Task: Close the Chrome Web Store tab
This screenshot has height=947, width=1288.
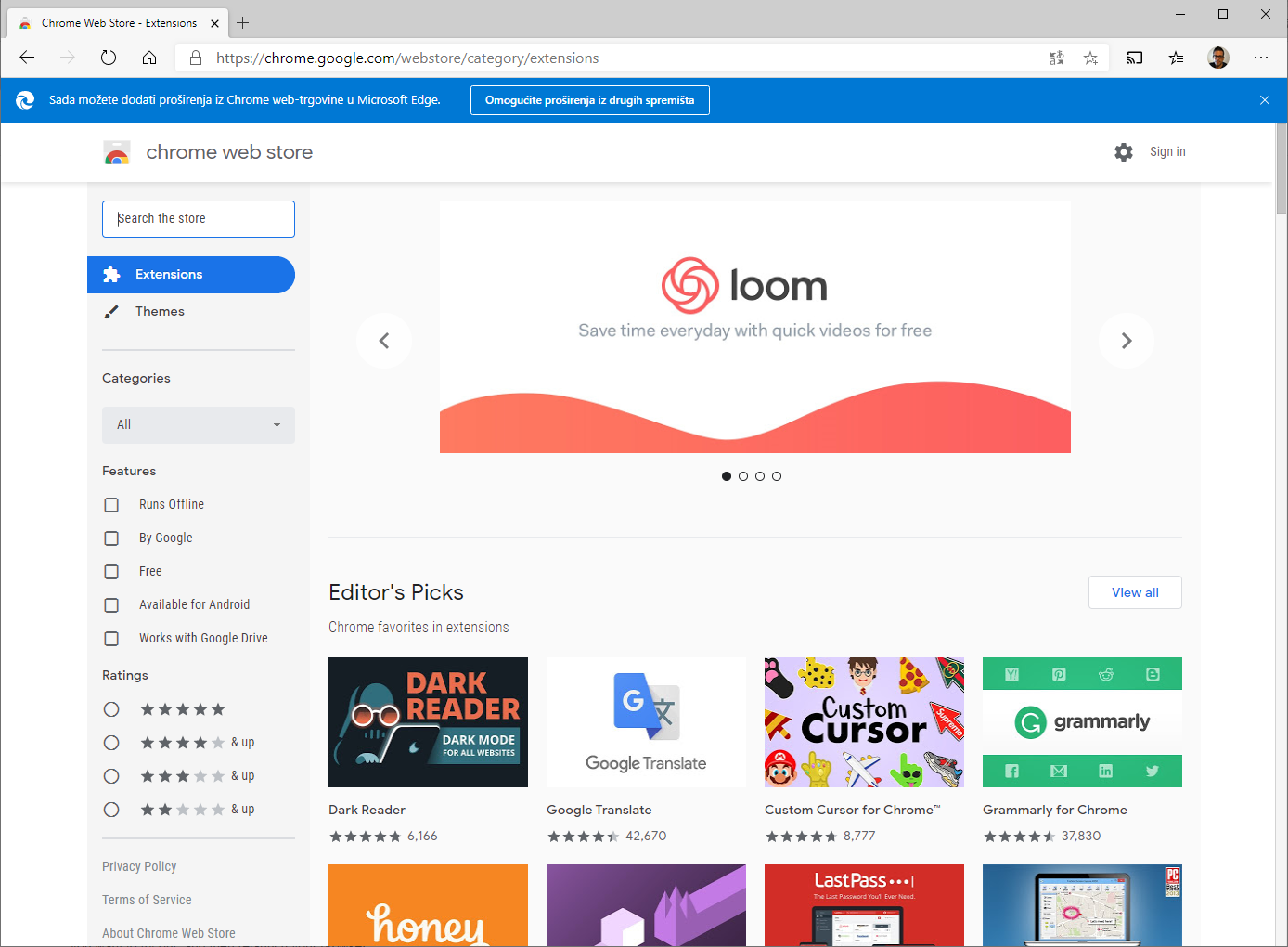Action: (x=214, y=23)
